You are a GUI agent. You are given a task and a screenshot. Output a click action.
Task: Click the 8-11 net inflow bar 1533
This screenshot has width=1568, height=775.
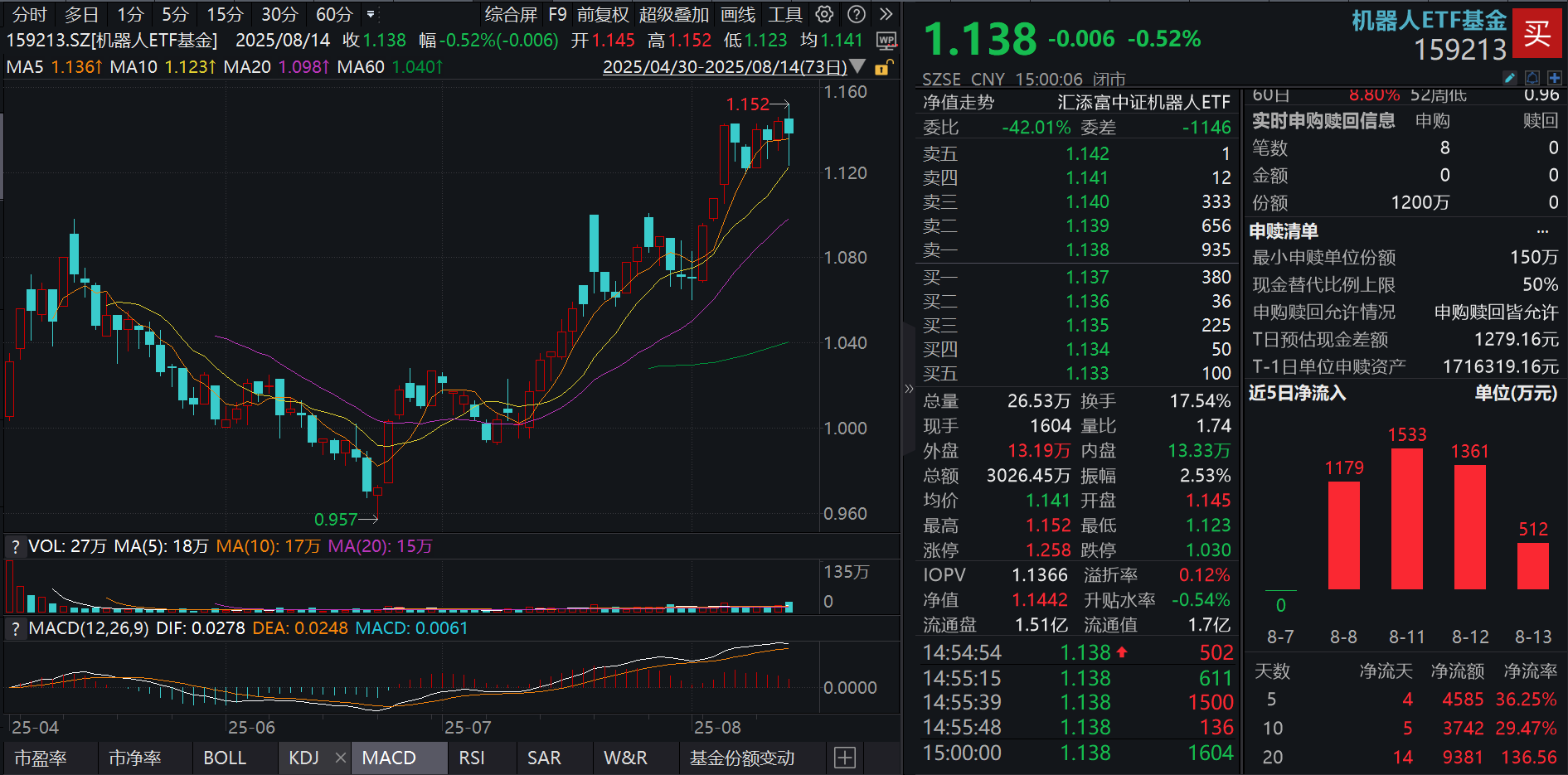click(x=1407, y=519)
